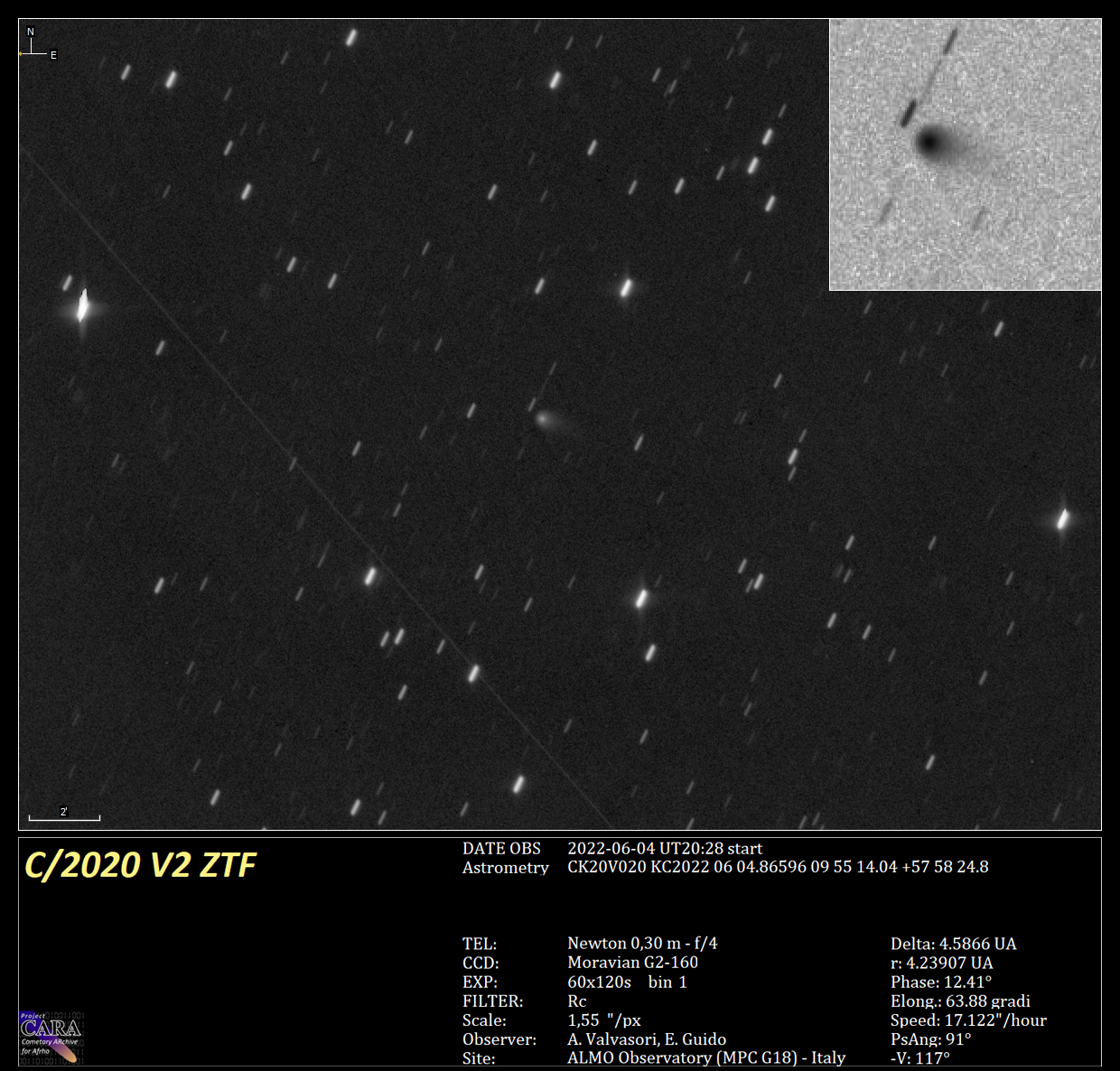This screenshot has width=1120, height=1071.
Task: Click the 'DATE OBS' label
Action: 501,849
